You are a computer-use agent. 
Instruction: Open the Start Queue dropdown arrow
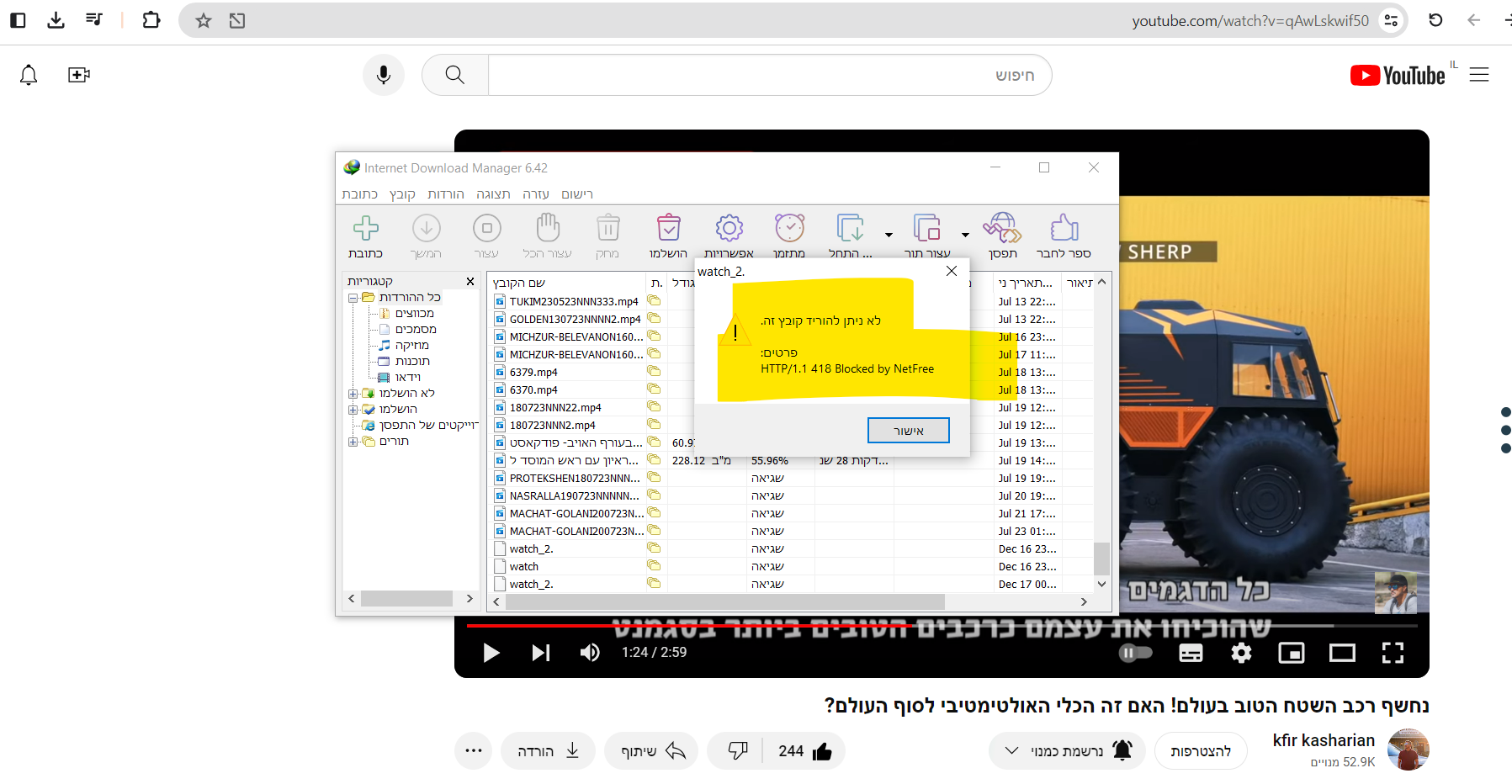click(889, 236)
